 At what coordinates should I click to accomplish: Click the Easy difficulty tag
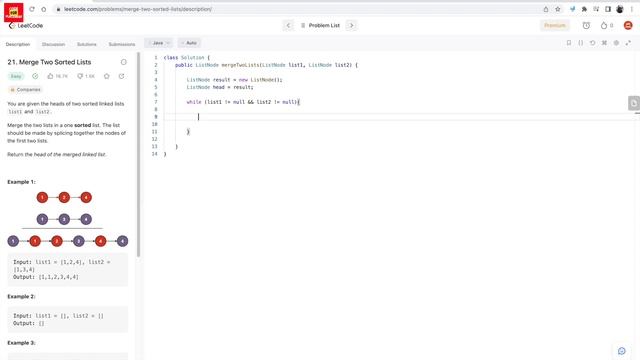(x=16, y=76)
